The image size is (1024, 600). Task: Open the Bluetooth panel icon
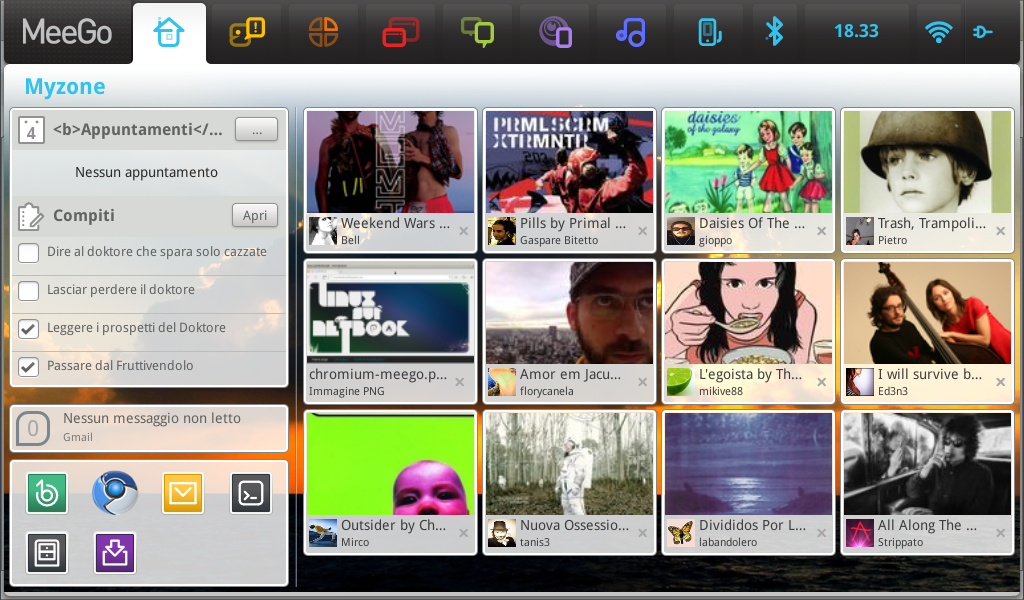click(775, 31)
